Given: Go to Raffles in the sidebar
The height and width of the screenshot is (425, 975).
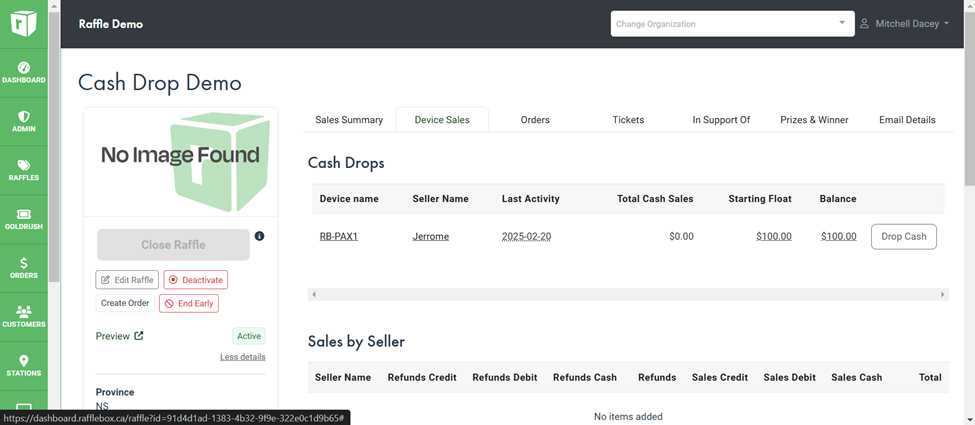Looking at the screenshot, I should pyautogui.click(x=24, y=170).
